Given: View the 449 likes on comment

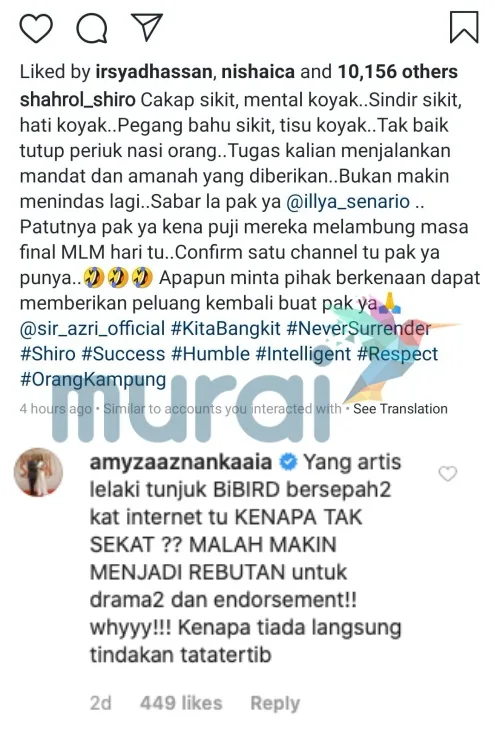Looking at the screenshot, I should tap(181, 703).
